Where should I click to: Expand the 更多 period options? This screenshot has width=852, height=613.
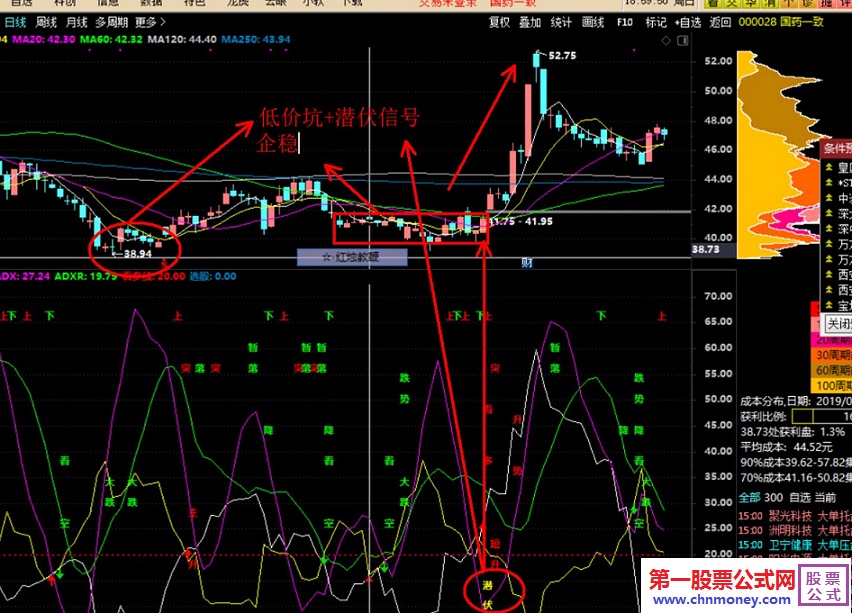[150, 22]
